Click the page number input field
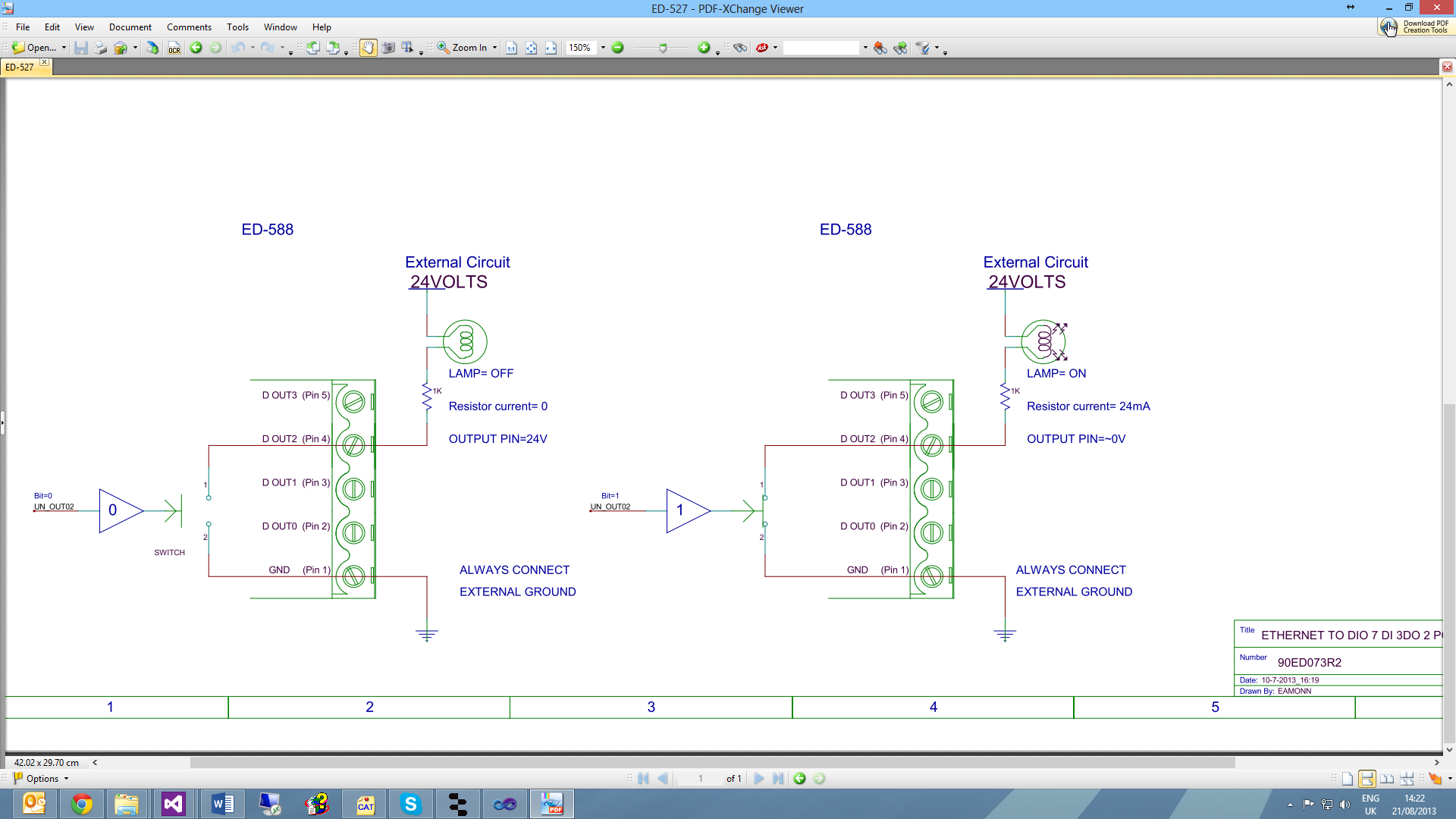 point(701,778)
